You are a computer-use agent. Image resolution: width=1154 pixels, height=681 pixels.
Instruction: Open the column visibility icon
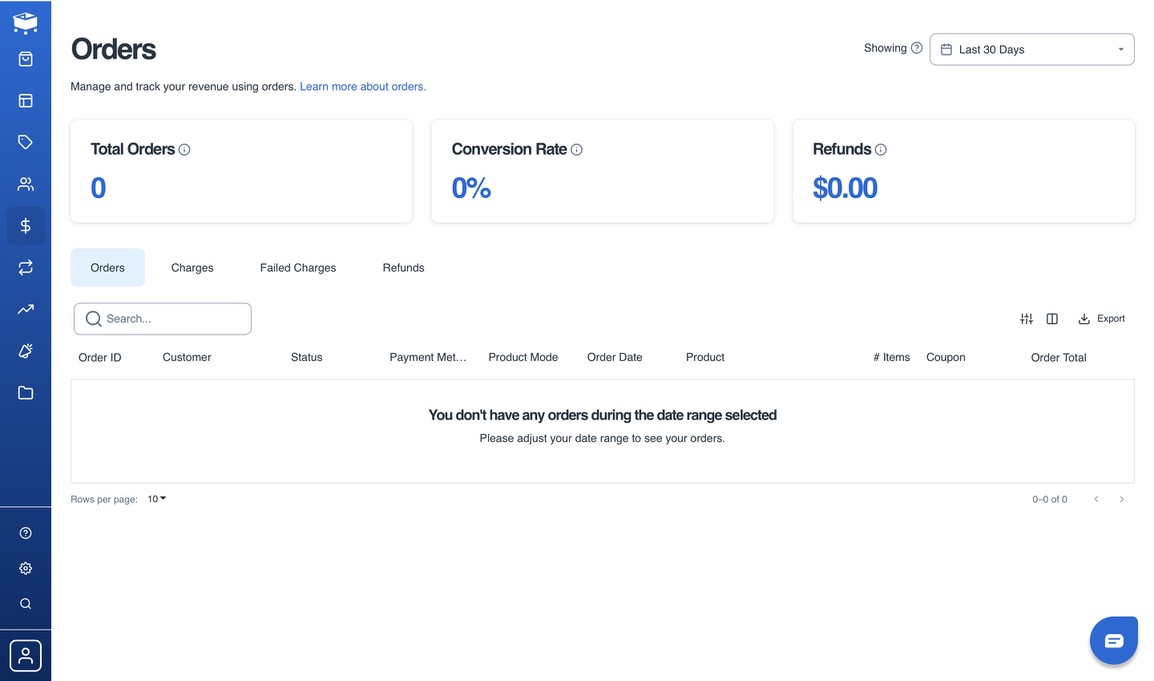point(1052,319)
